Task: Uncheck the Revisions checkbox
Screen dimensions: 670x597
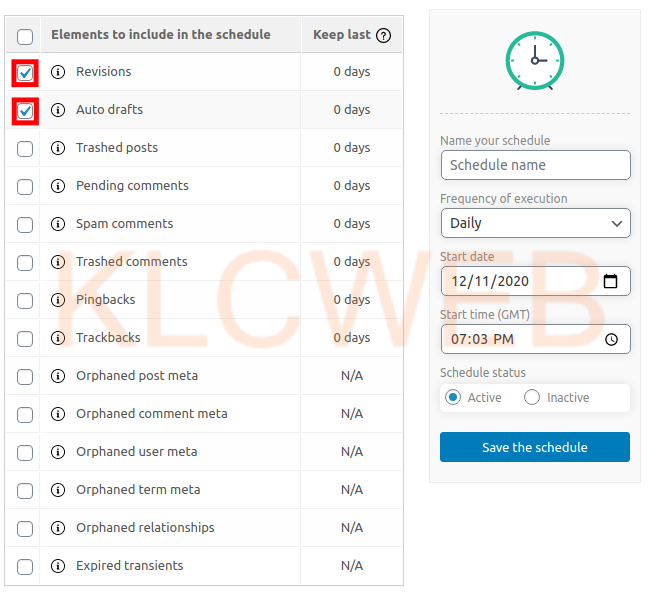Action: pos(25,73)
